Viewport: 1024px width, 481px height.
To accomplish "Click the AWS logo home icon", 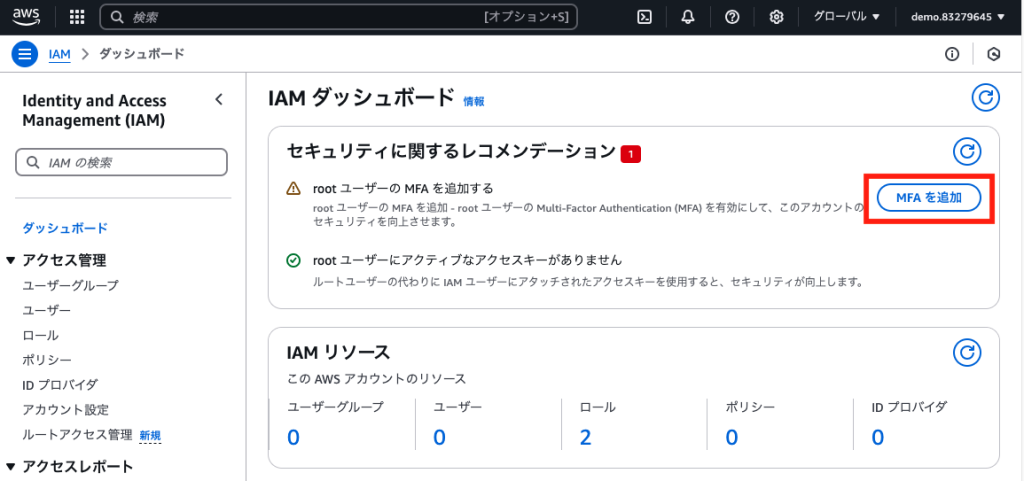I will tap(25, 16).
